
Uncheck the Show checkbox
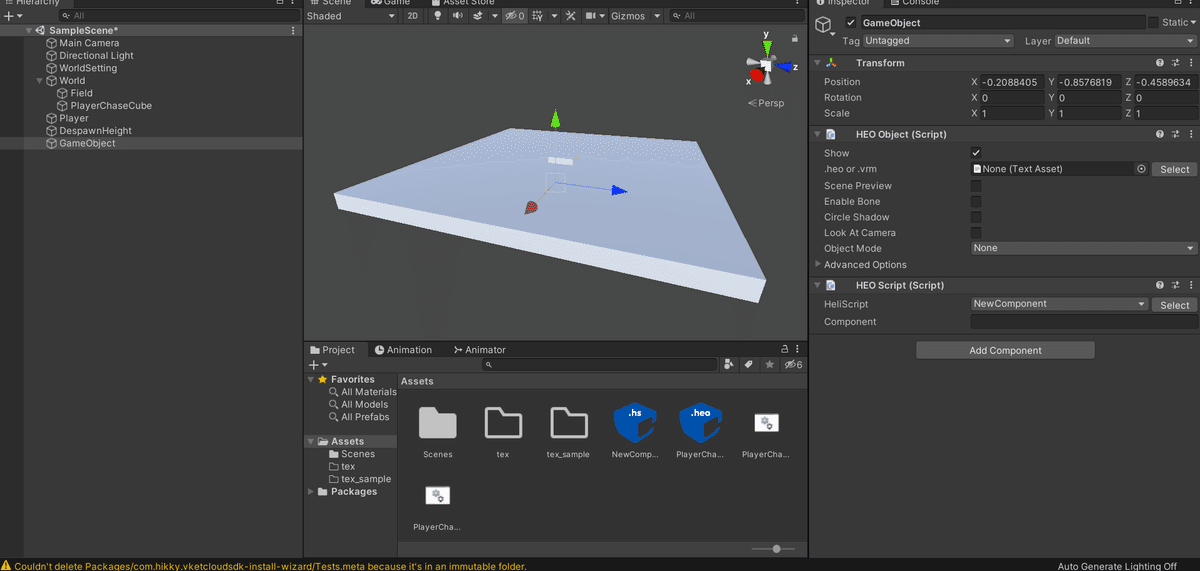tap(976, 153)
